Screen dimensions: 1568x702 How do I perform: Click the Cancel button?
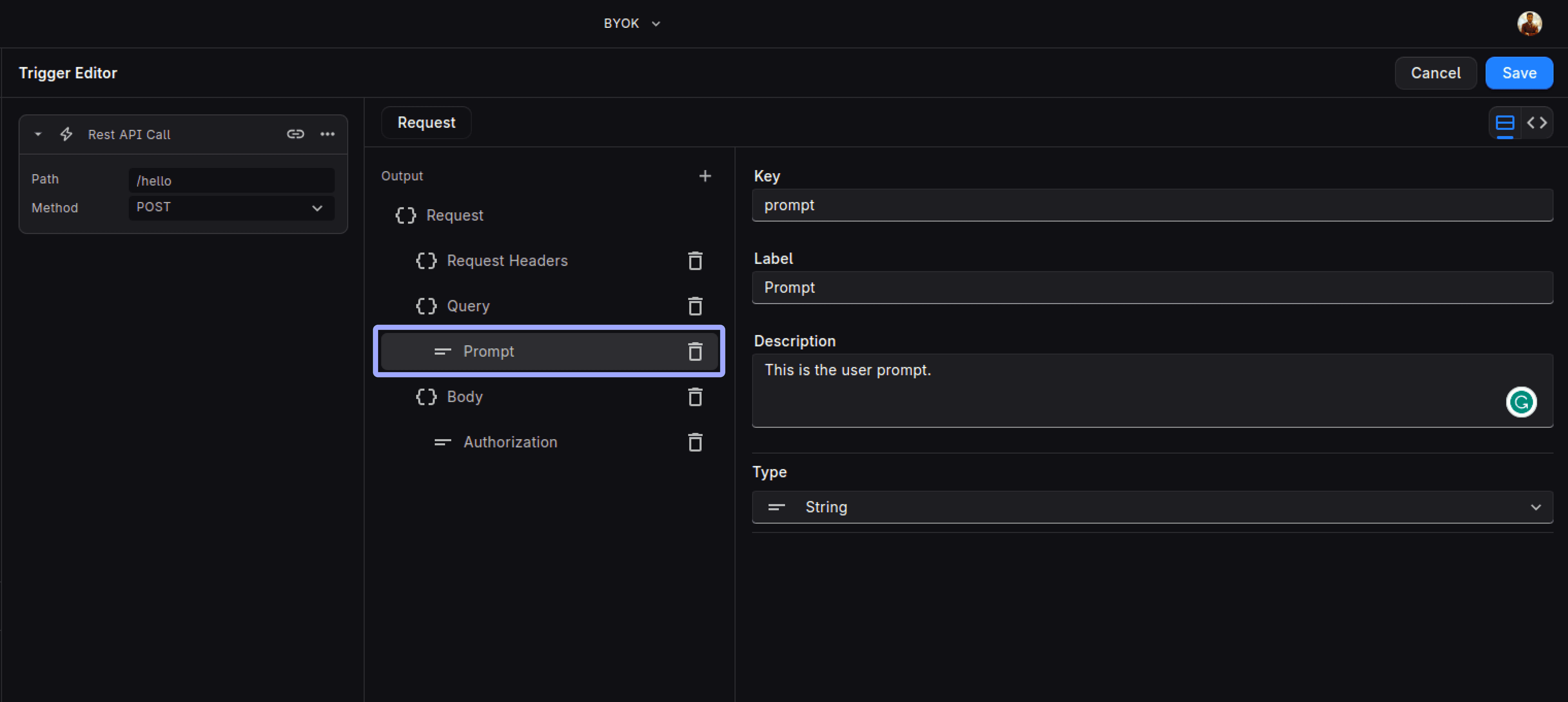coord(1435,73)
